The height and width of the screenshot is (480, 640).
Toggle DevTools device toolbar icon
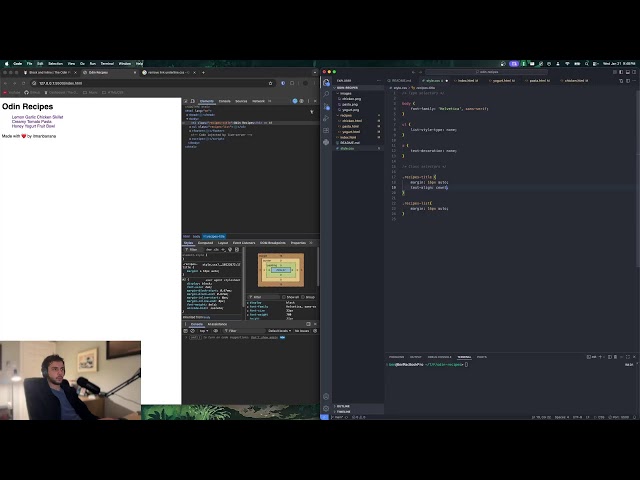point(193,101)
